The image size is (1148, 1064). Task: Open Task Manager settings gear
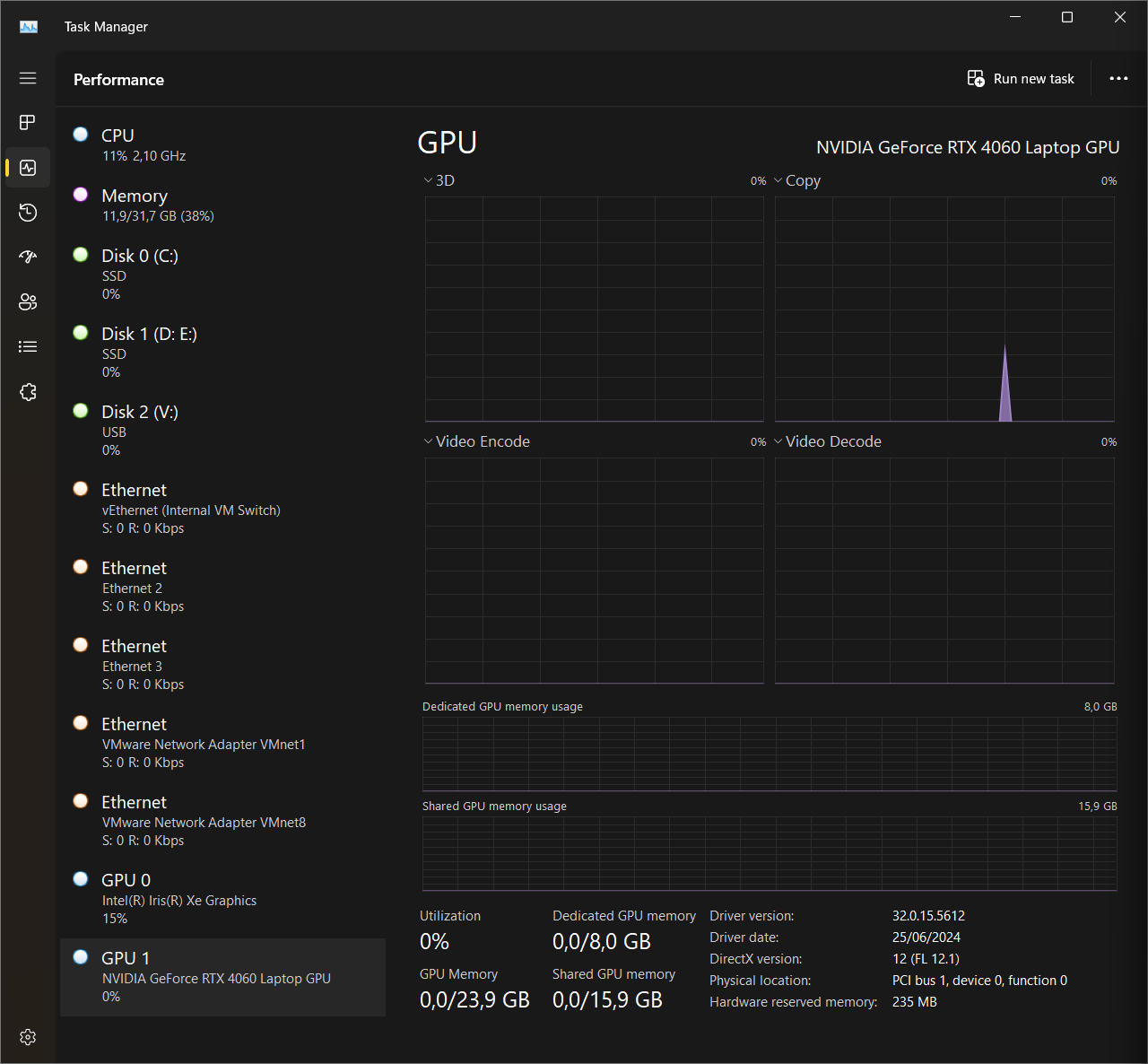click(28, 1037)
